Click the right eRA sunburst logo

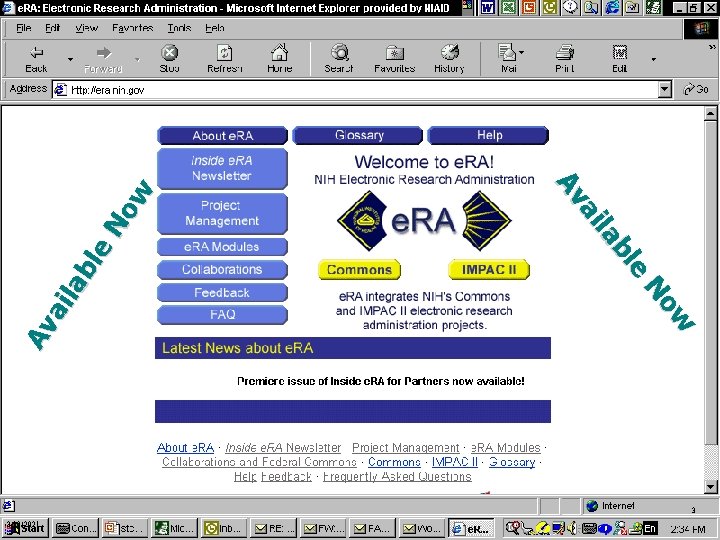[x=486, y=221]
